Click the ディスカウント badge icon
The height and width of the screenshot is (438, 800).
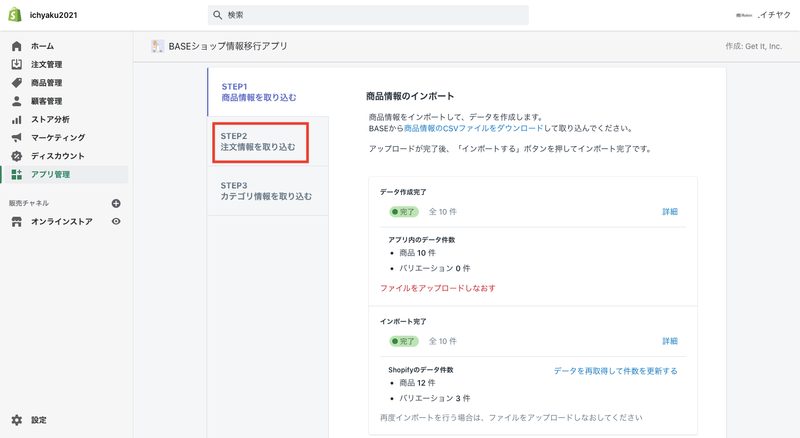[x=17, y=156]
